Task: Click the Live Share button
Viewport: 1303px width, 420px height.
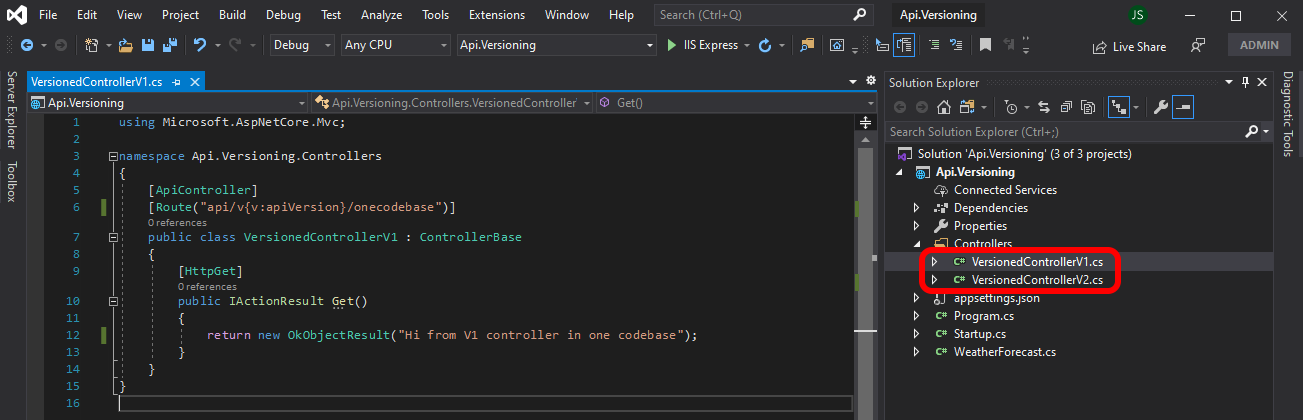Action: pos(1129,46)
